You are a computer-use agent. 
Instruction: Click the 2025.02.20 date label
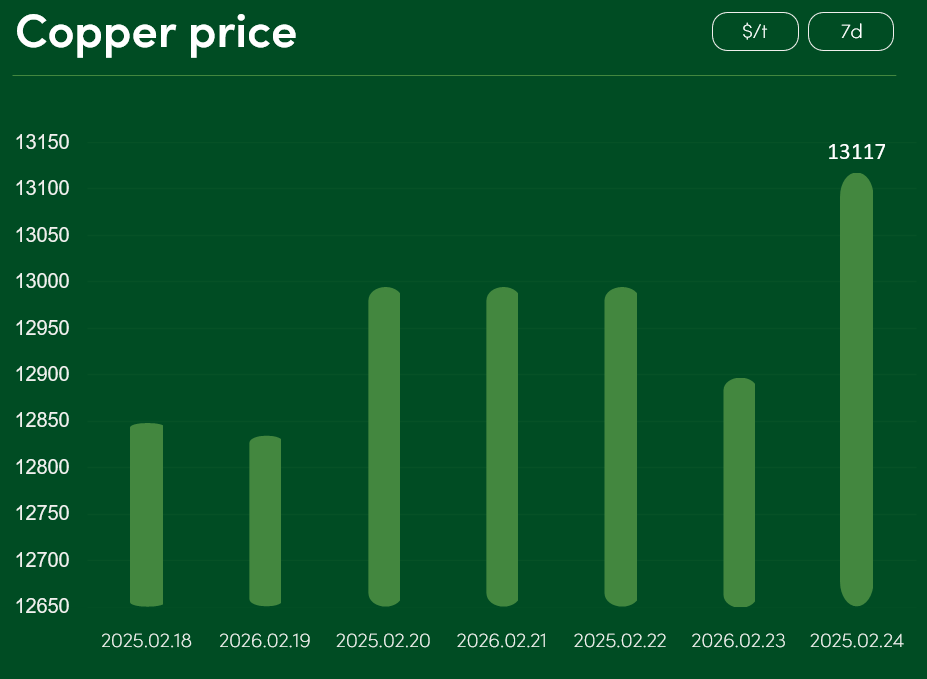click(x=383, y=641)
